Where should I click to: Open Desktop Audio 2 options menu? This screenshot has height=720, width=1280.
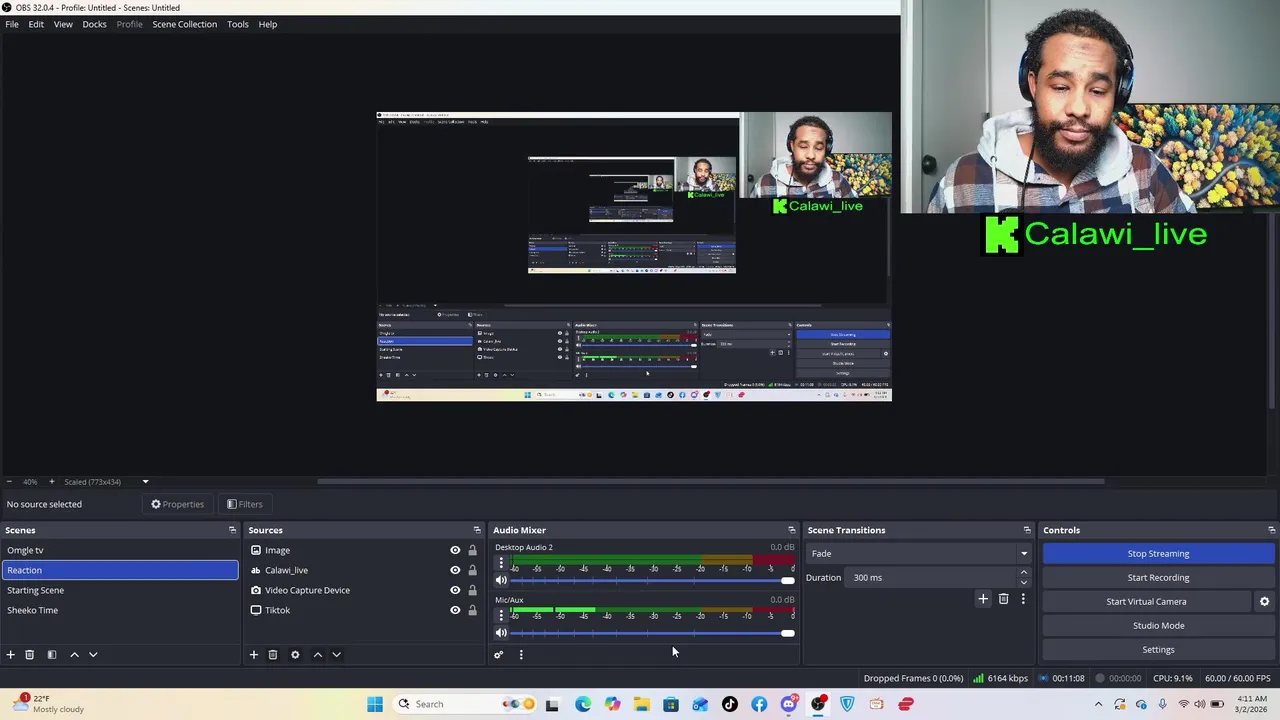pos(501,563)
